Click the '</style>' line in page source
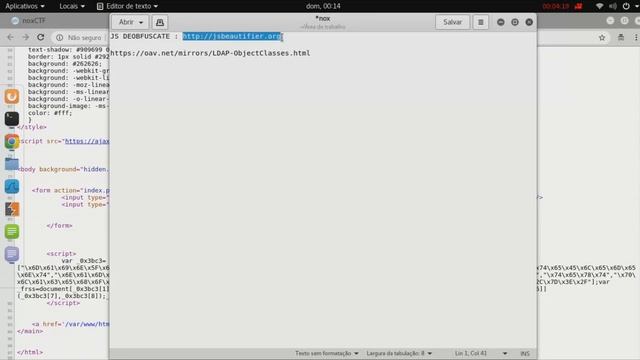This screenshot has height=360, width=640. coord(32,127)
